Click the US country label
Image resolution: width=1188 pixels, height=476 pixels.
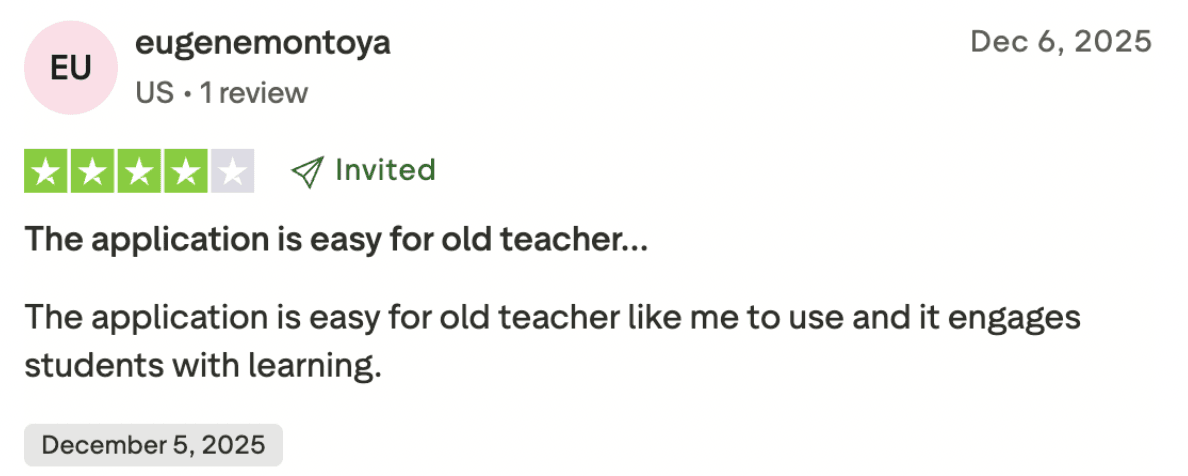[154, 93]
